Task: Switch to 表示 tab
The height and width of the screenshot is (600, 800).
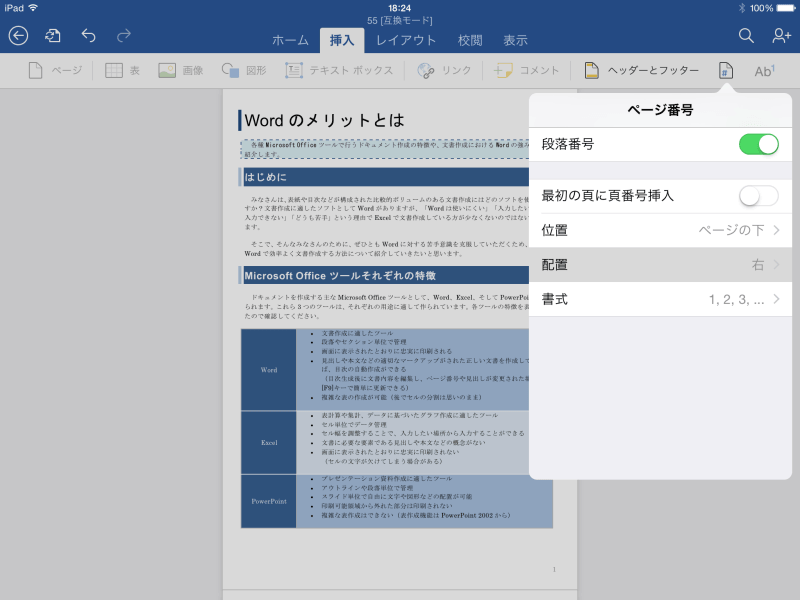Action: [515, 40]
